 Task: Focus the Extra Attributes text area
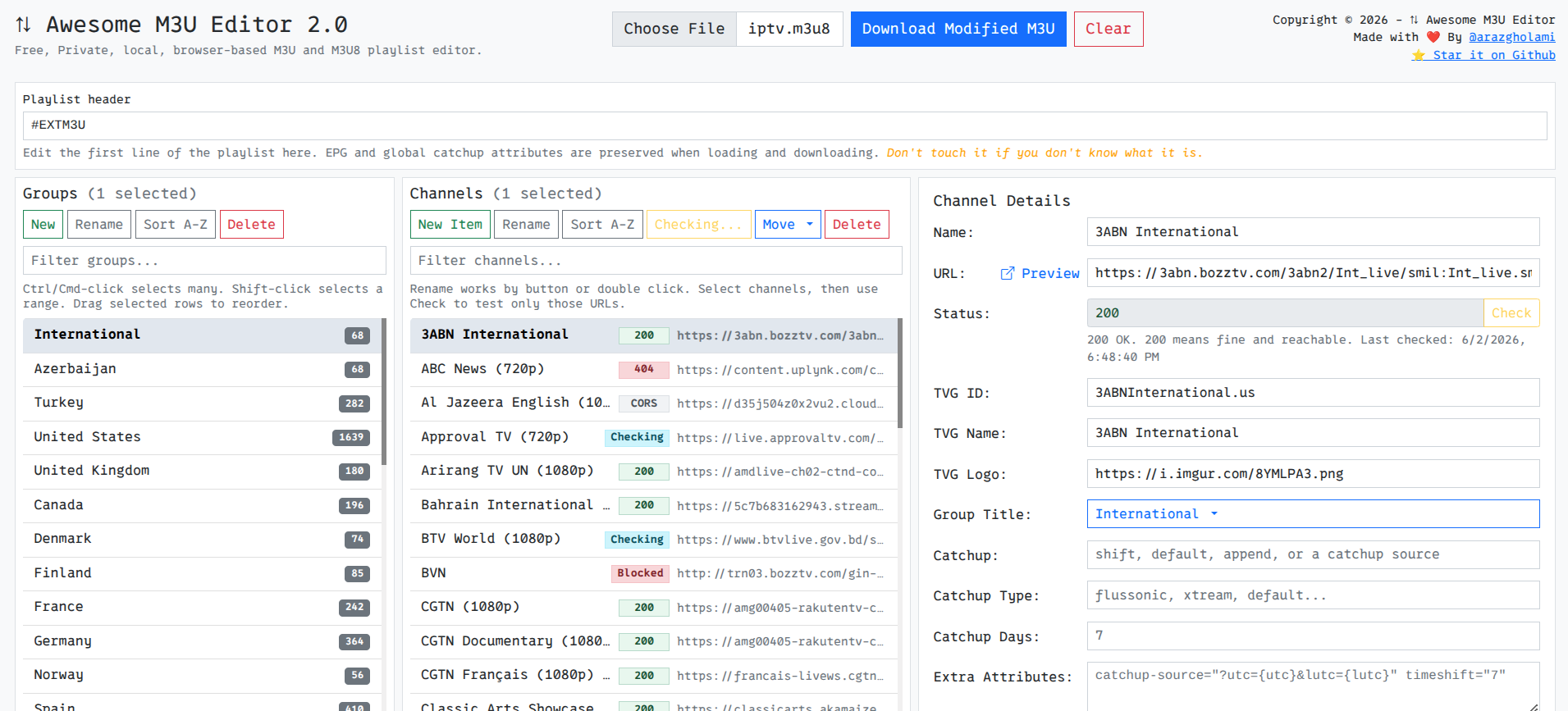1313,686
